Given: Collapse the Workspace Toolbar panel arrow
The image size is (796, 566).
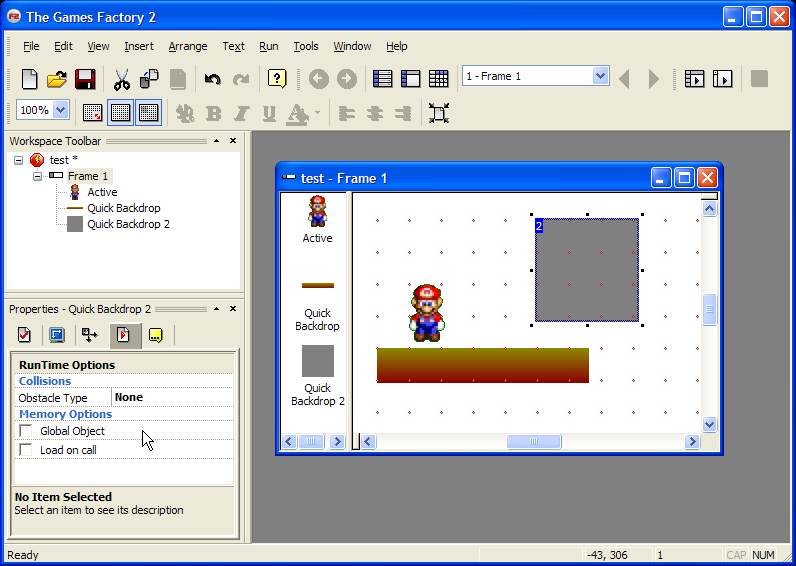Looking at the screenshot, I should [x=217, y=141].
